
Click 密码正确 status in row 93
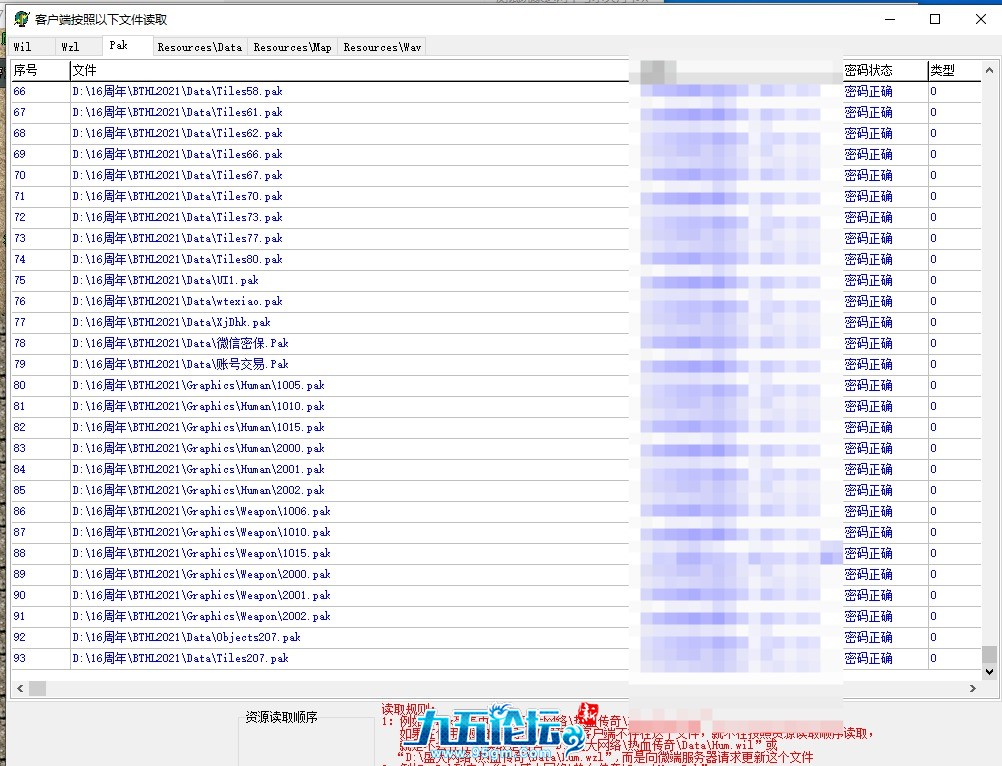[868, 659]
